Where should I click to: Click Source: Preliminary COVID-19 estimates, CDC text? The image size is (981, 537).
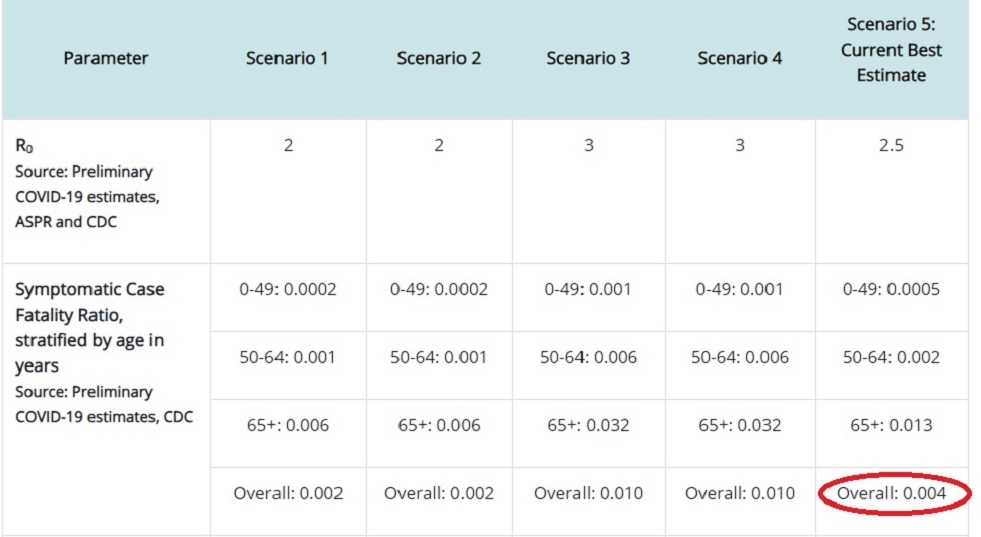[x=104, y=404]
